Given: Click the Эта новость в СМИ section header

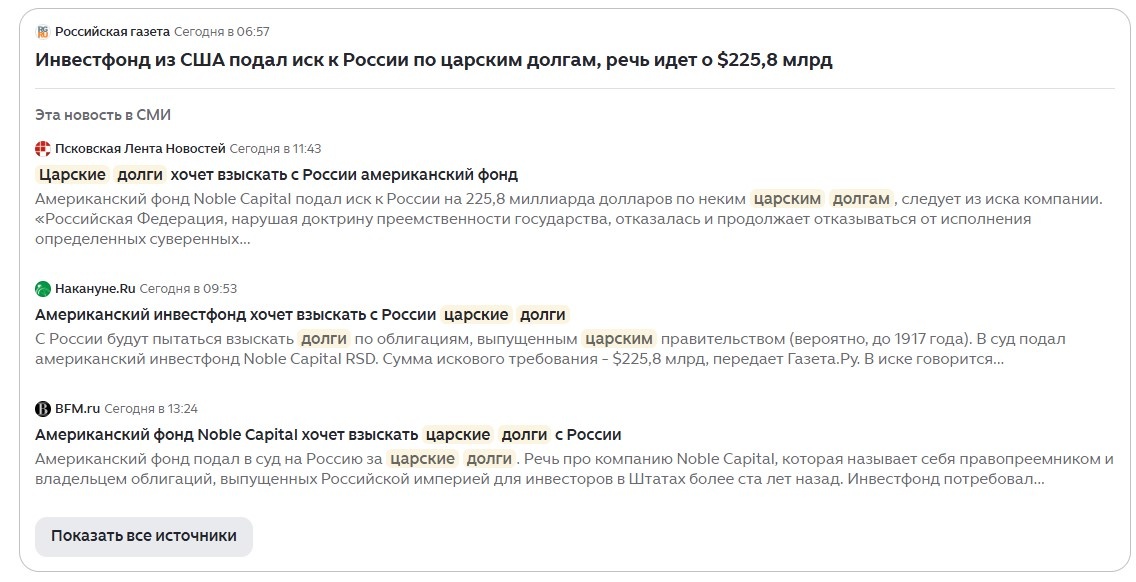Looking at the screenshot, I should click(x=103, y=114).
